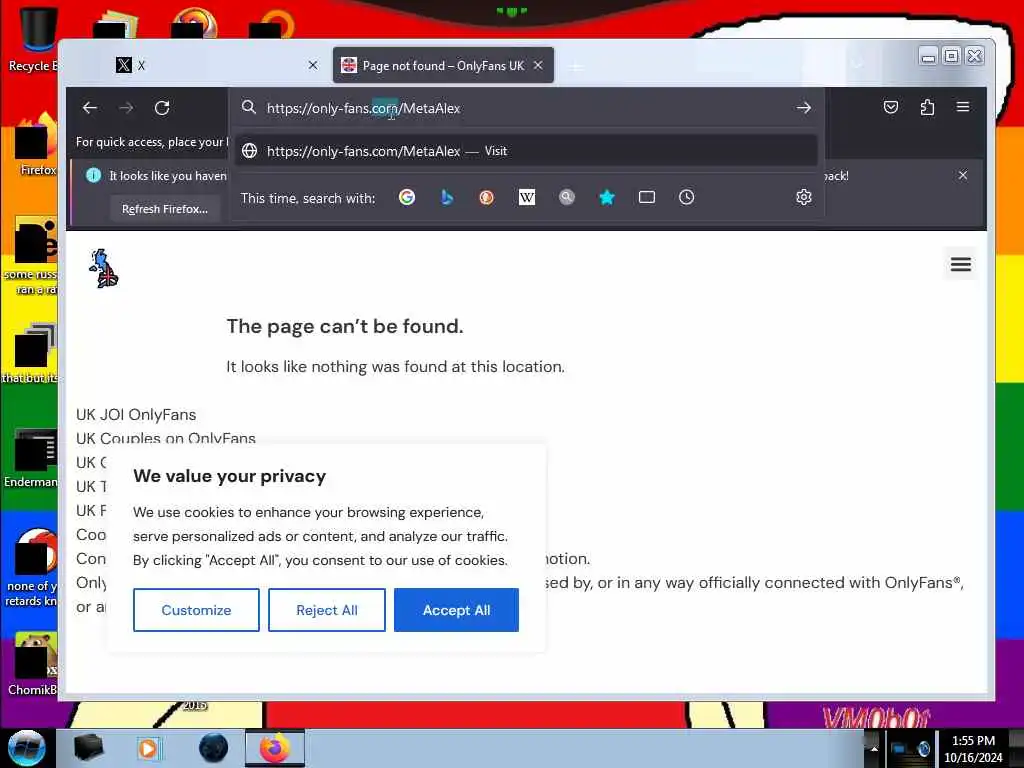Search this time with Wikipedia icon
This screenshot has height=768, width=1024.
[x=526, y=197]
